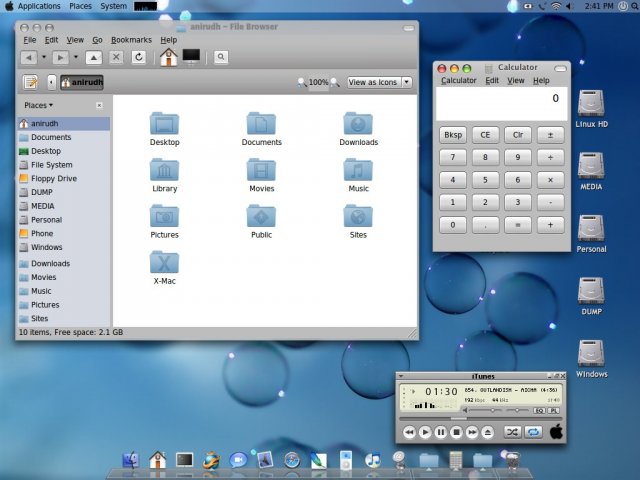Play track in iTunes player
The height and width of the screenshot is (480, 640).
[x=425, y=432]
